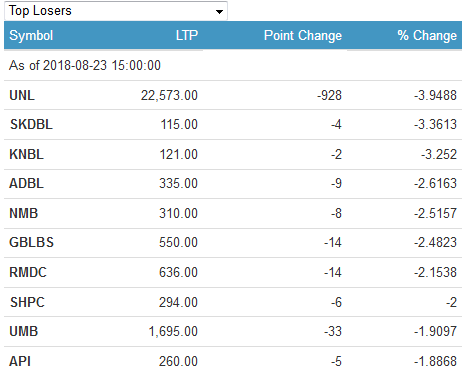Click the dropdown arrow beside Top Losers

click(x=219, y=12)
